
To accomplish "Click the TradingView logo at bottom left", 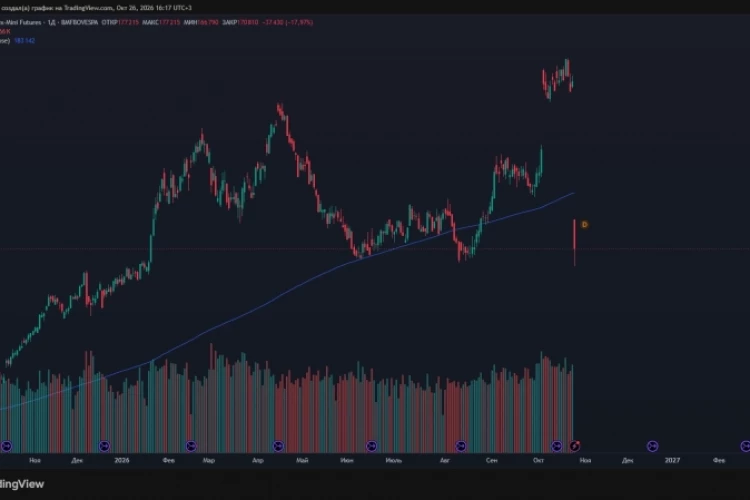I will (x=22, y=484).
